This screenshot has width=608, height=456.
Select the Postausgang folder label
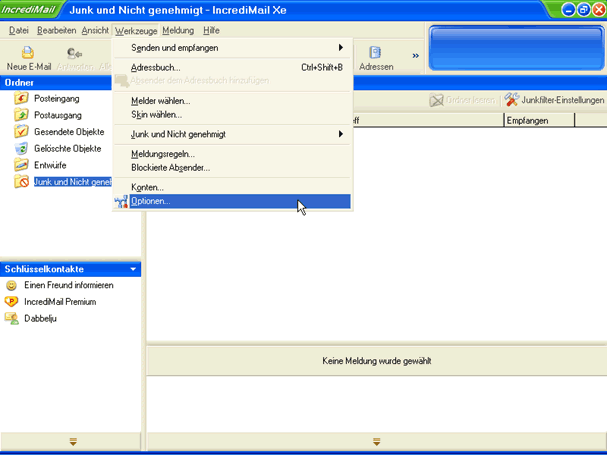pyautogui.click(x=58, y=116)
